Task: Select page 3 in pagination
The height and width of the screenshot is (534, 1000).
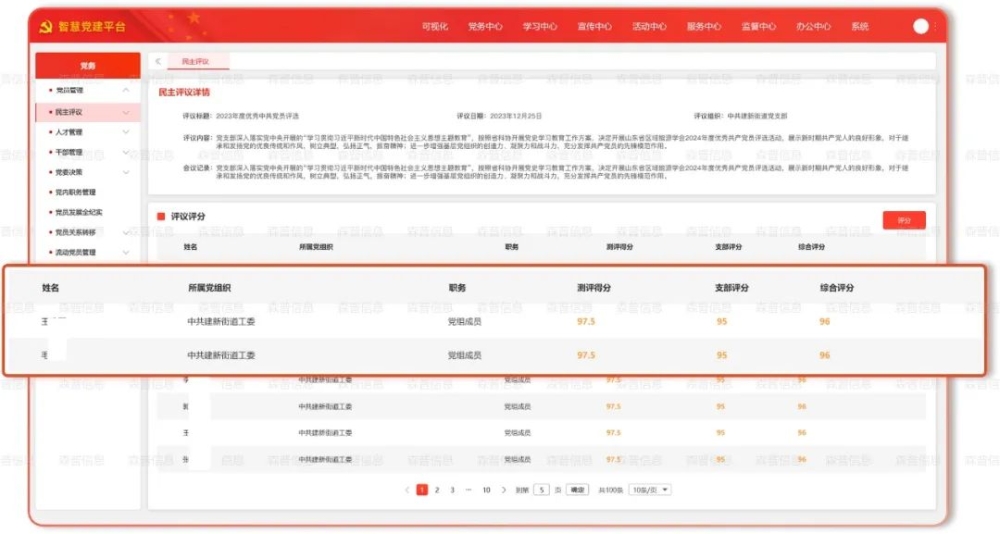Action: pos(452,490)
